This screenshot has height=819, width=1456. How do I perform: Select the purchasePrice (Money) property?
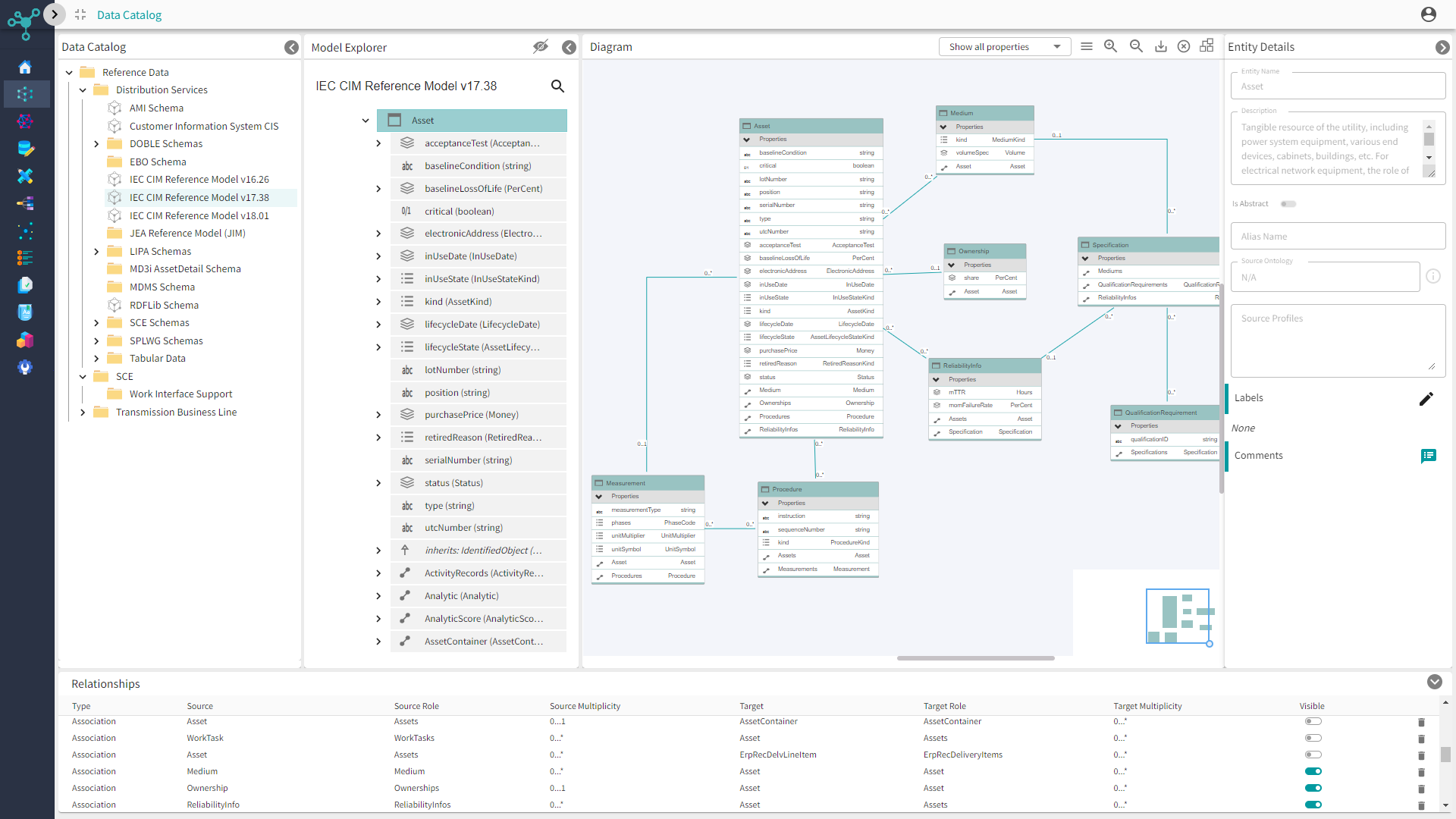click(471, 415)
